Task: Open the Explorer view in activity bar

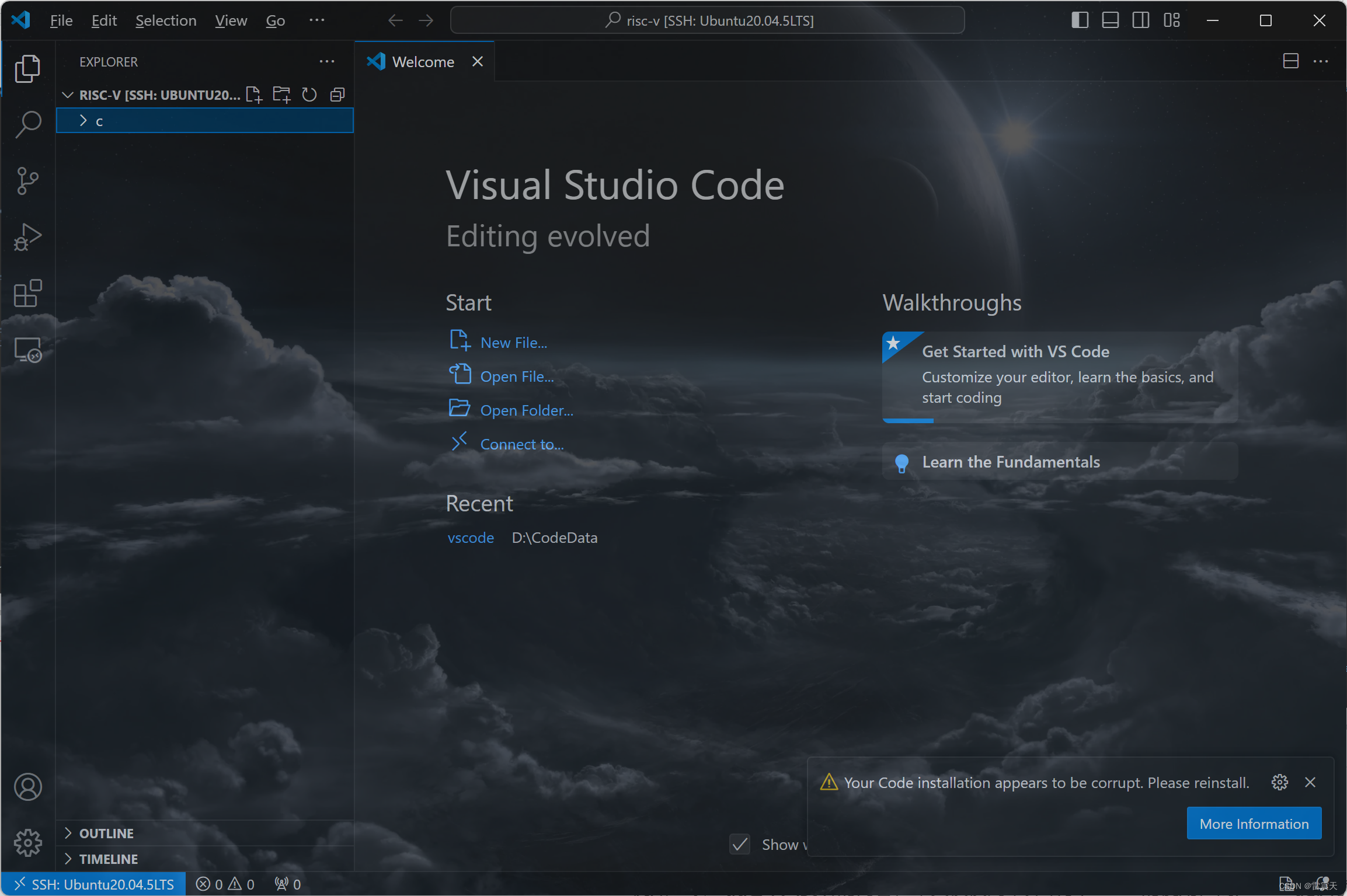Action: [27, 69]
